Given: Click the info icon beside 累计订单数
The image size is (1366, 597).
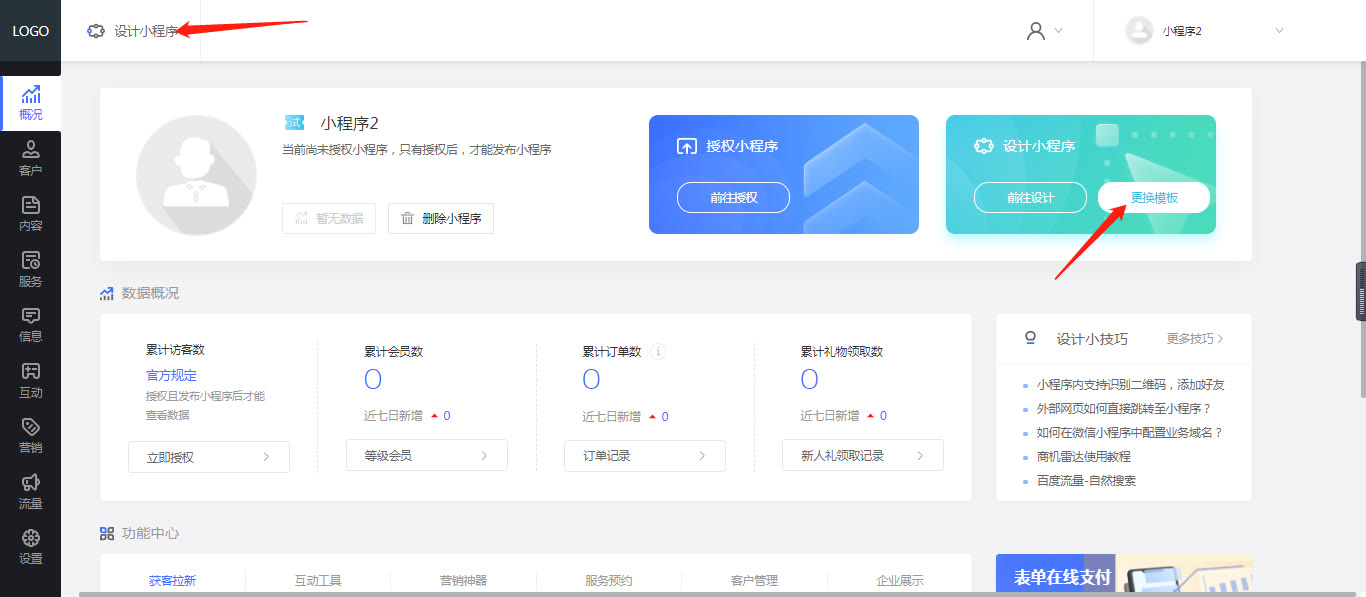Looking at the screenshot, I should (x=658, y=352).
